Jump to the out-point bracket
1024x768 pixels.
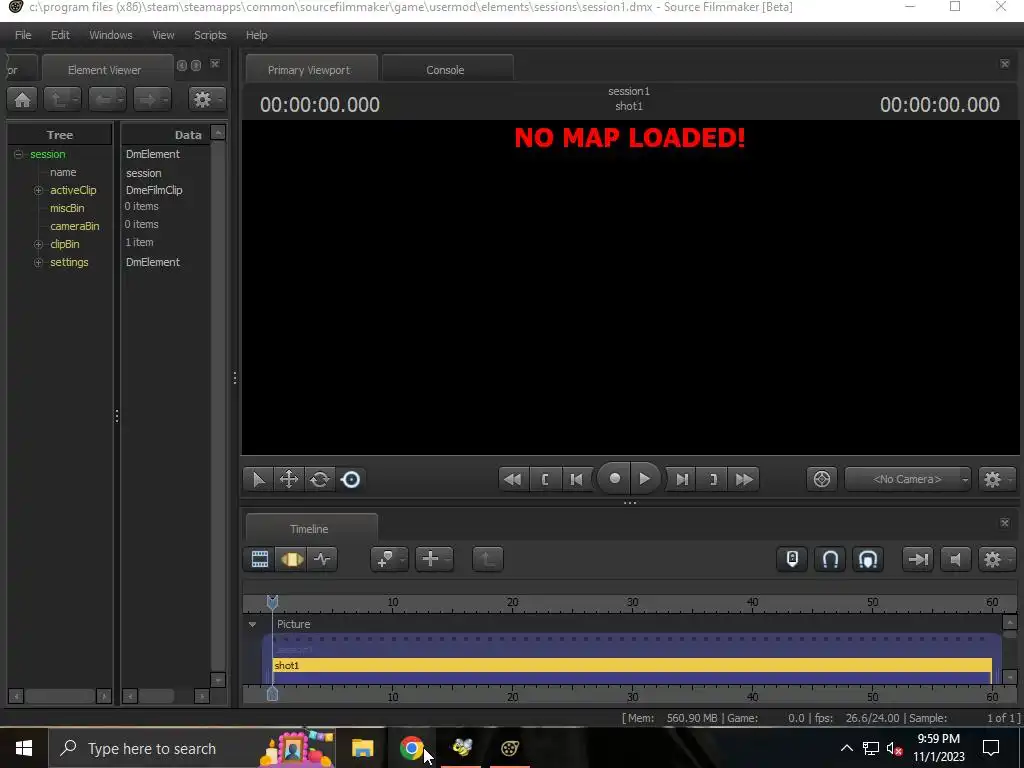click(x=713, y=479)
